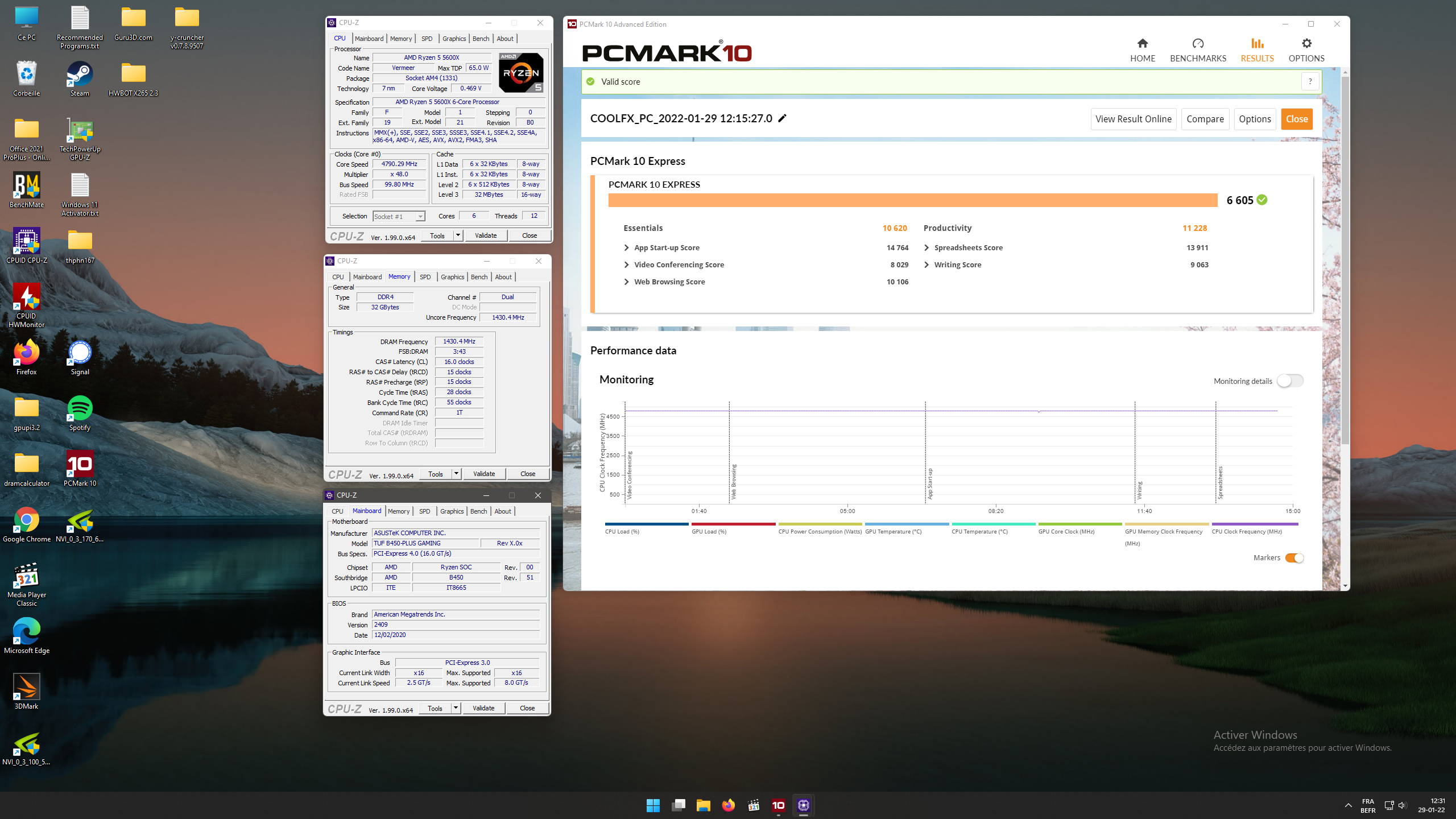Launch Firefox from the desktop
Viewport: 1456px width, 819px height.
[27, 357]
